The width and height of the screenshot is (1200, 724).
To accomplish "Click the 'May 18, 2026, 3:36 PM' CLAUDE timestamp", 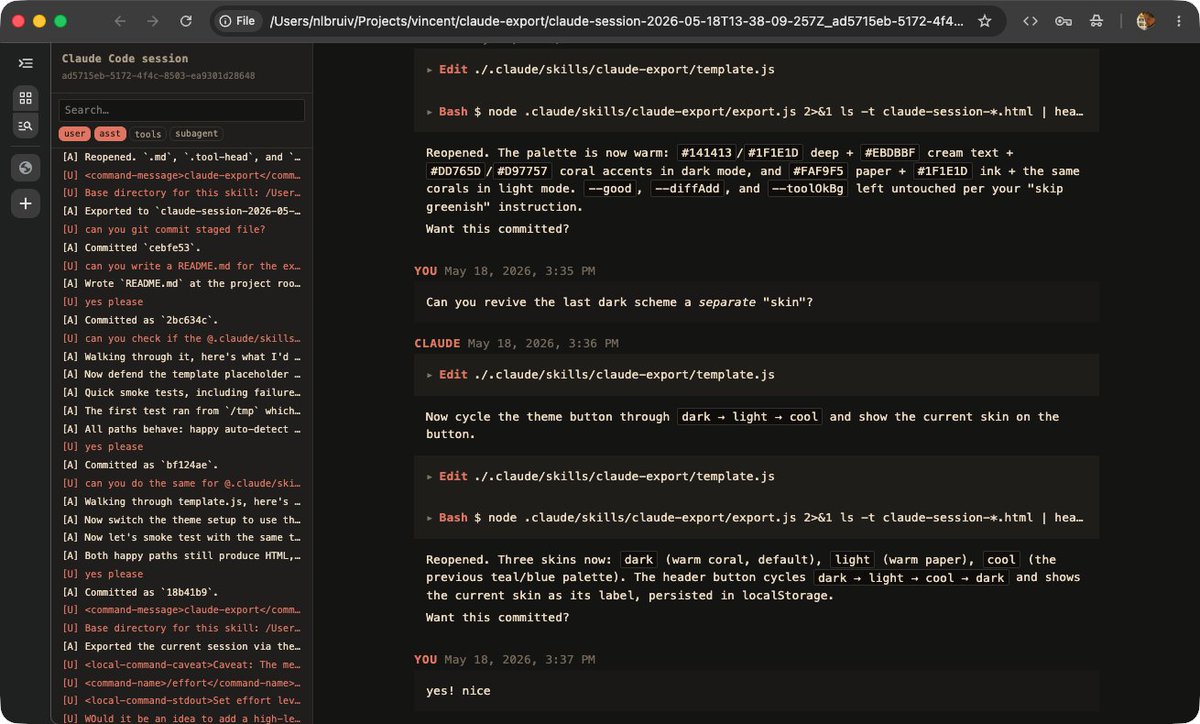I will point(543,343).
